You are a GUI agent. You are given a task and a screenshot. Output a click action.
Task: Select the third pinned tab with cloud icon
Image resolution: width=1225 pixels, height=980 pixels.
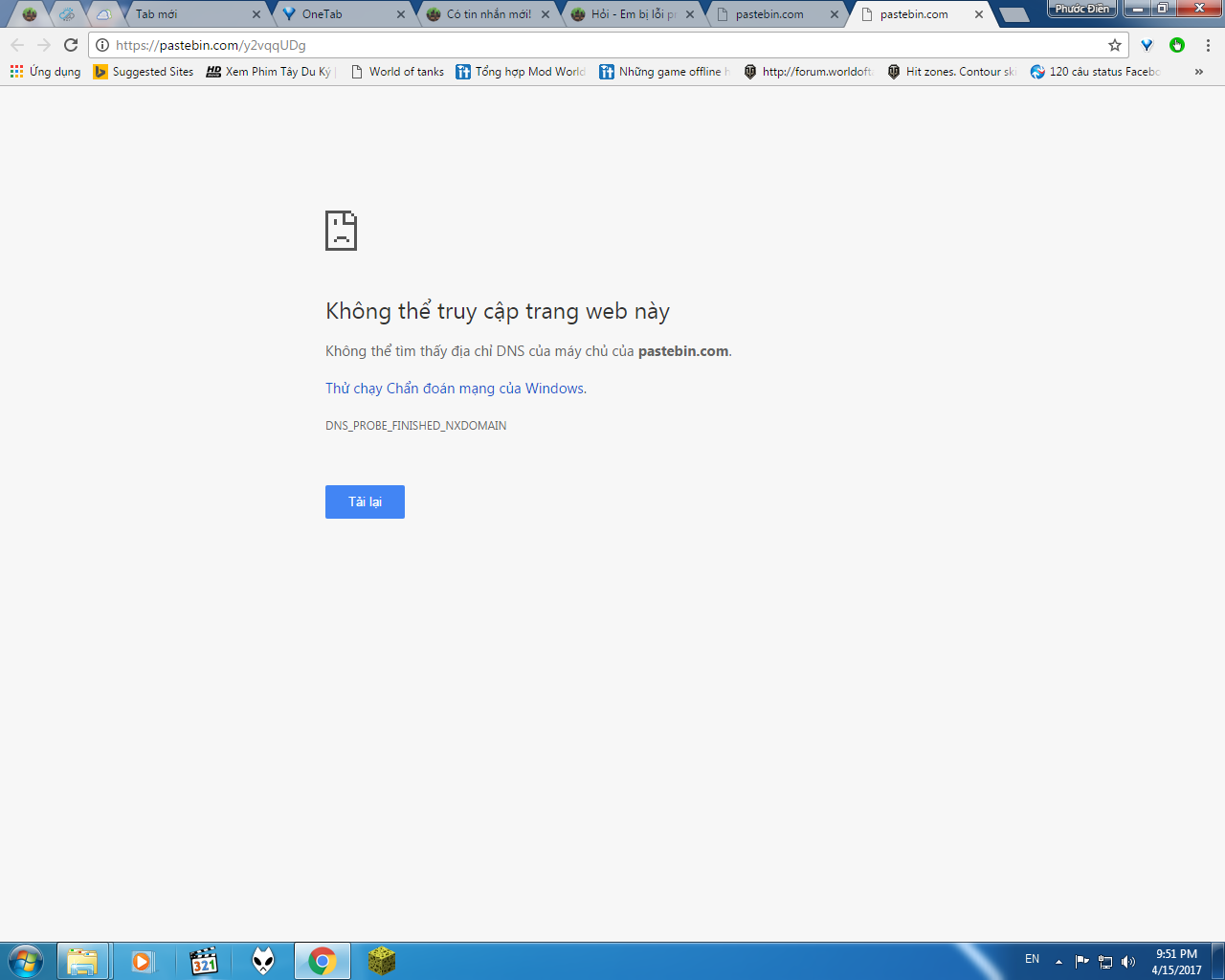[x=103, y=14]
